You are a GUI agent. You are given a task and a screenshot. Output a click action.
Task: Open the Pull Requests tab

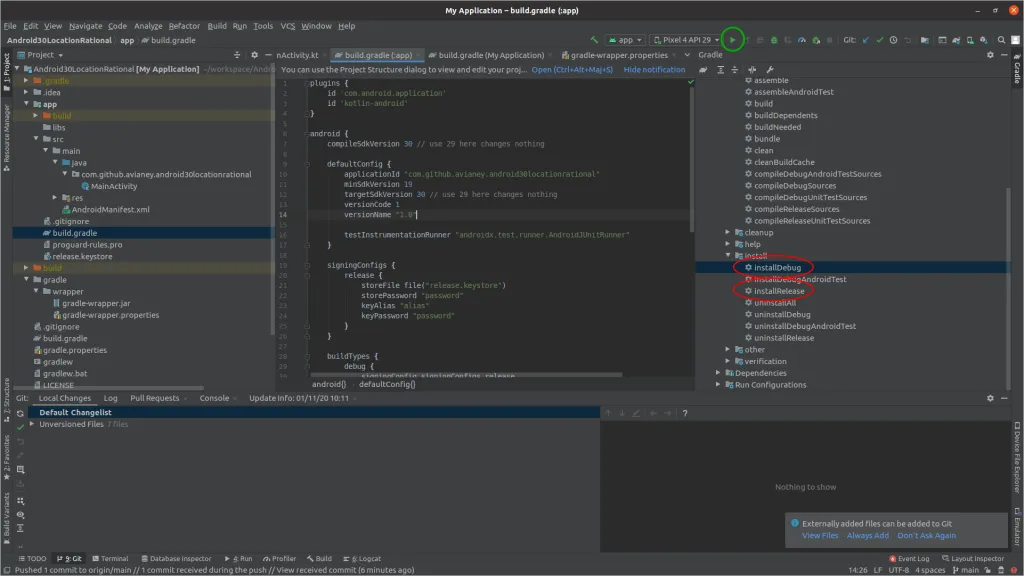[154, 398]
